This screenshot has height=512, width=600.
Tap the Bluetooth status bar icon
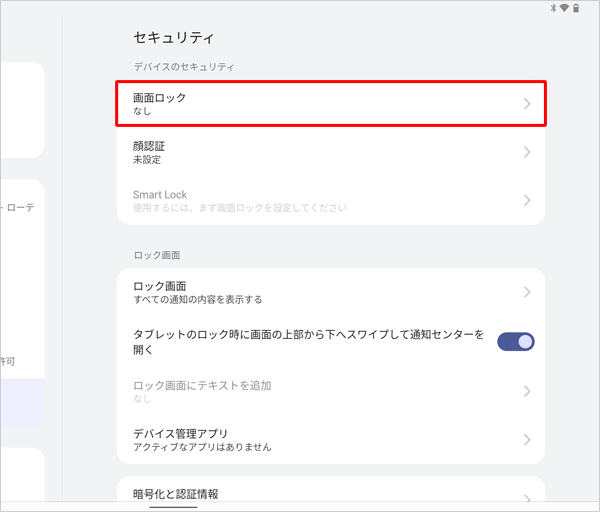point(553,8)
